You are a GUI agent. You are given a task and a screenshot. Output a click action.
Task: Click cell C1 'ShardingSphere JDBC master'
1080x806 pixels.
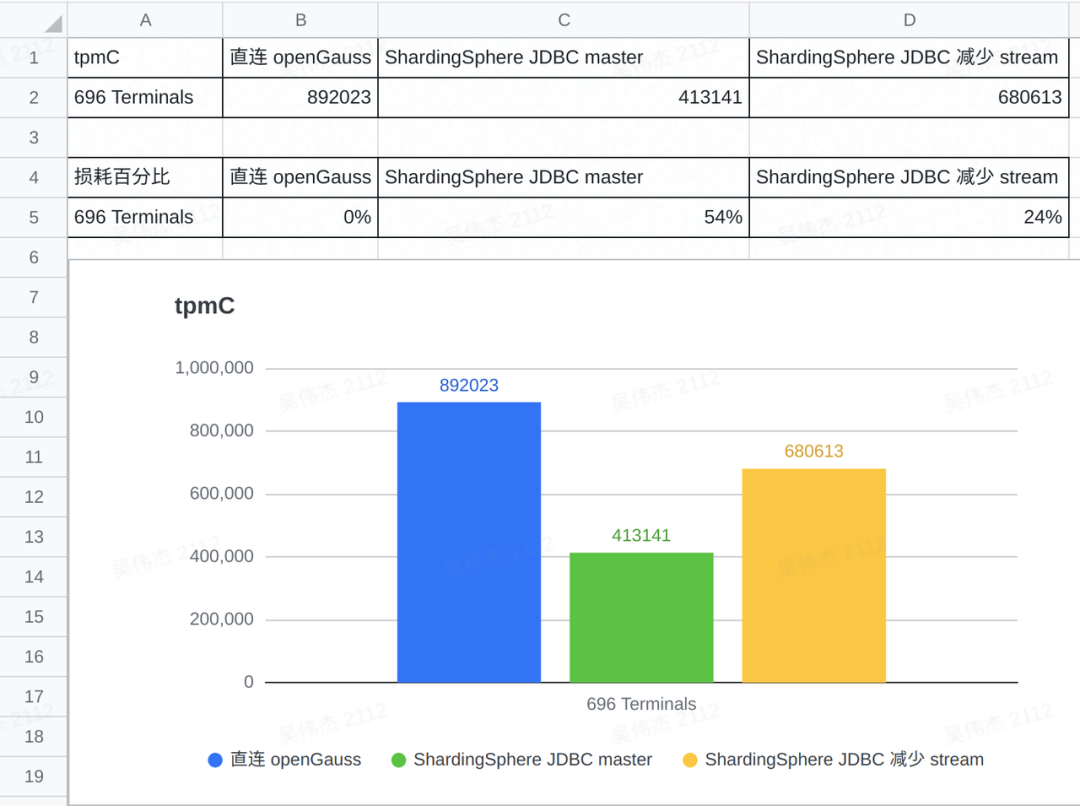point(563,57)
